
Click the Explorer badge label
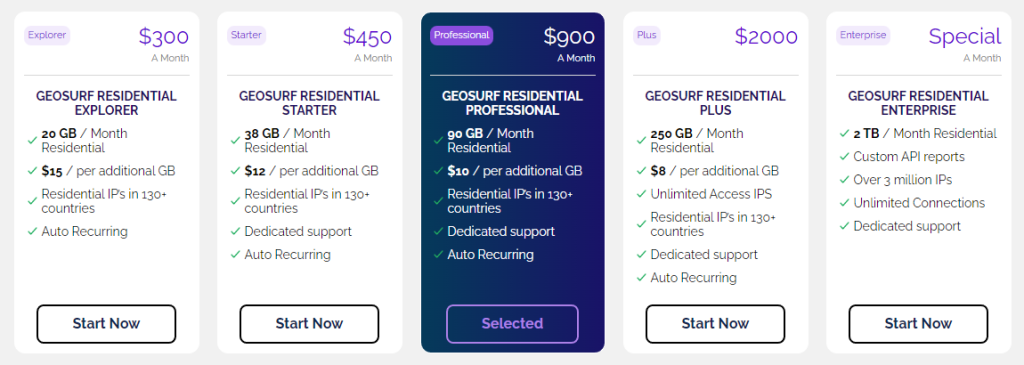(x=47, y=35)
